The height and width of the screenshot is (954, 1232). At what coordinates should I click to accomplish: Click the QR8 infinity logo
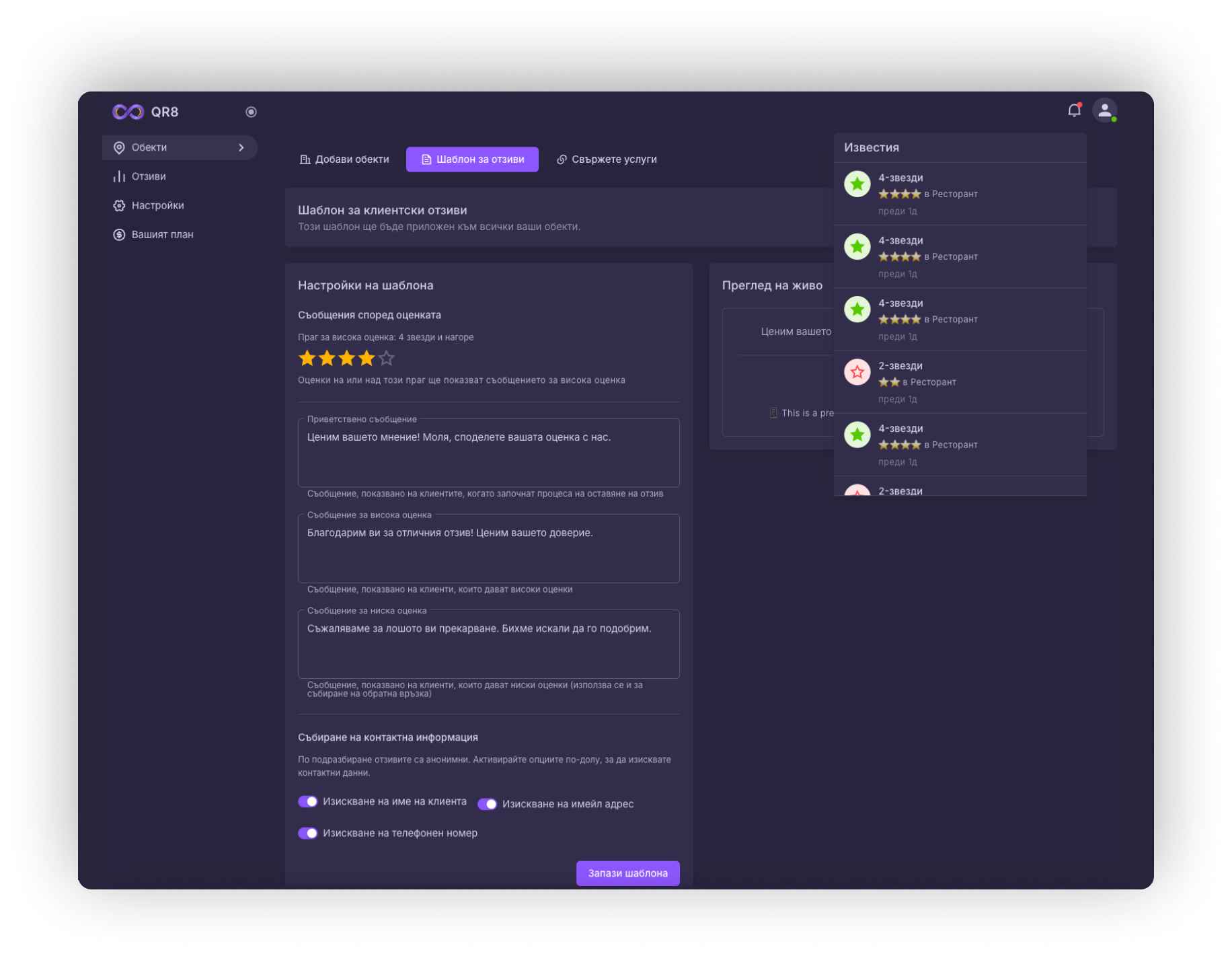(129, 111)
